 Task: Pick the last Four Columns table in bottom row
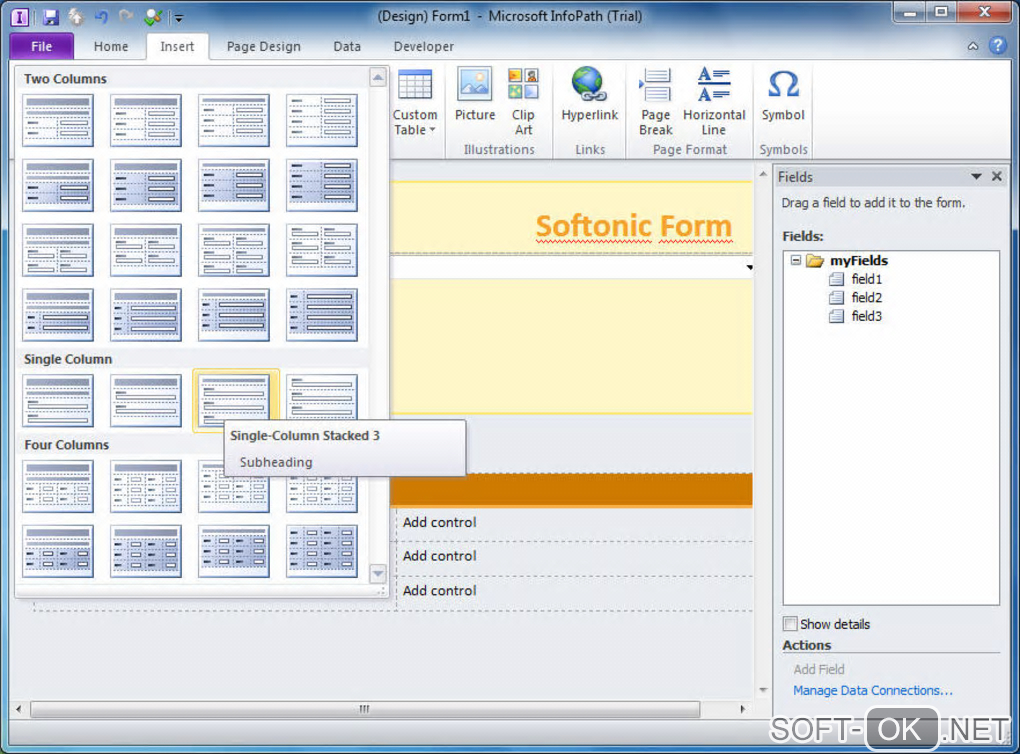coord(322,552)
